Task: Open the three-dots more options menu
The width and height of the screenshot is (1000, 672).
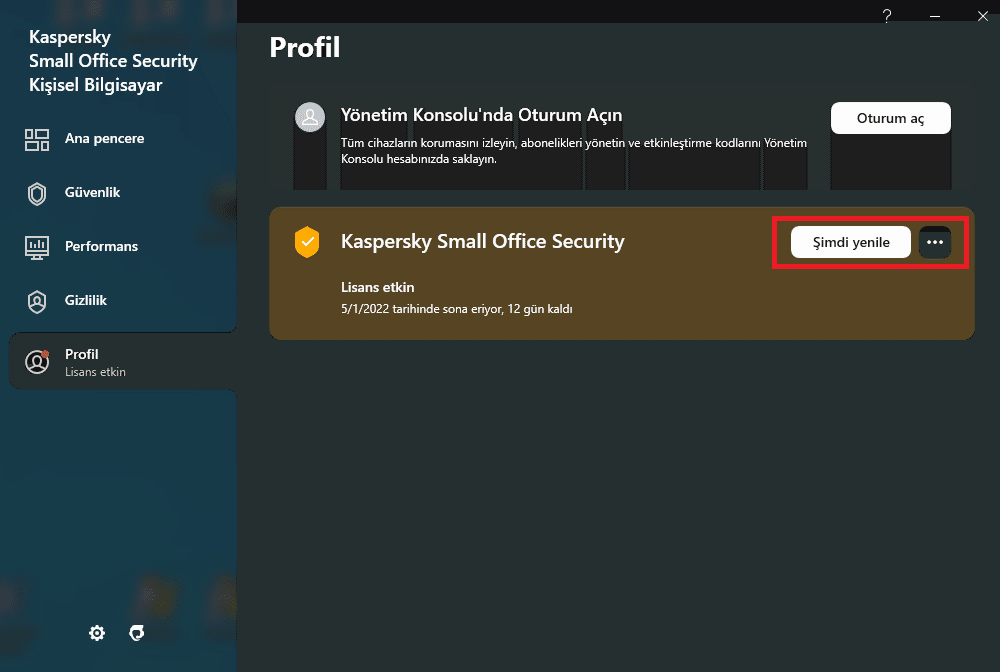Action: pyautogui.click(x=935, y=242)
